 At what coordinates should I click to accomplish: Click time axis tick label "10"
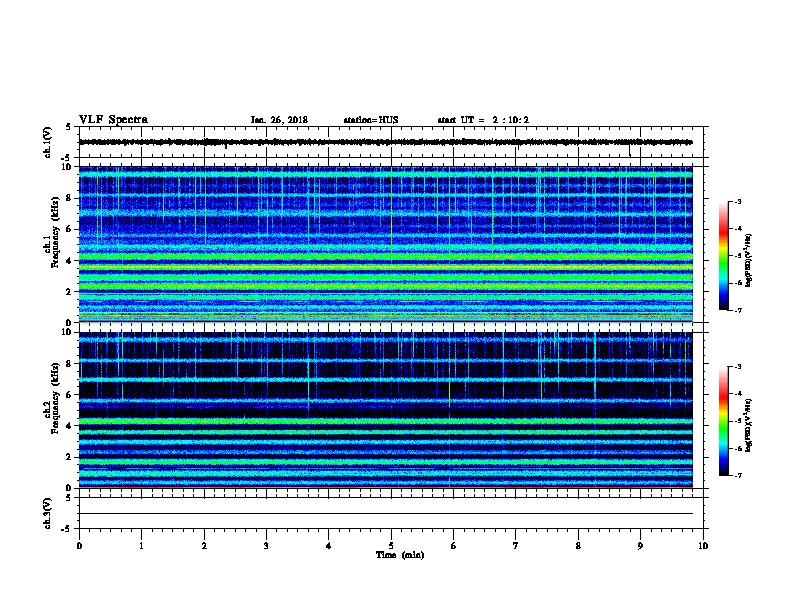pos(703,545)
